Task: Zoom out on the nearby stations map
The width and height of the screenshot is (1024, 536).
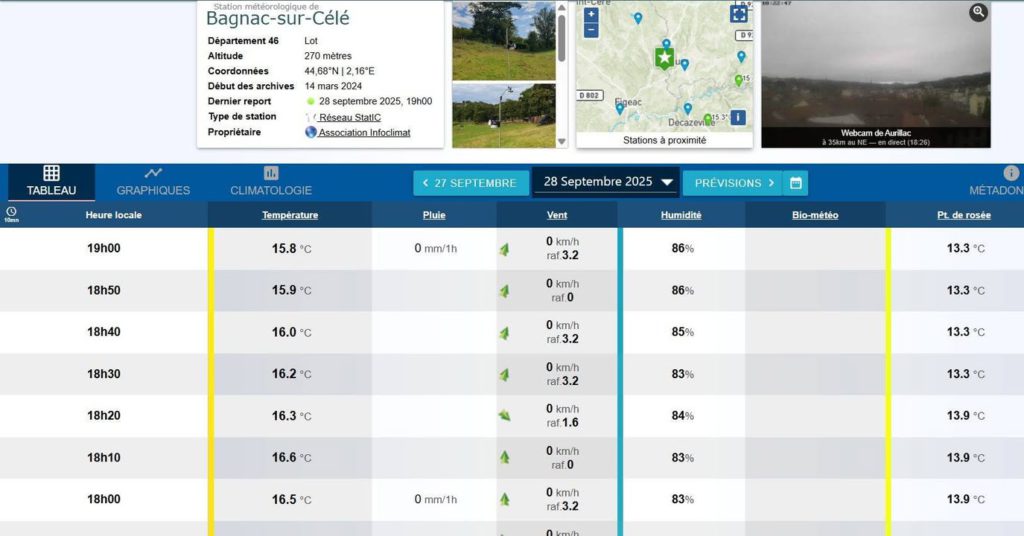Action: pyautogui.click(x=591, y=30)
